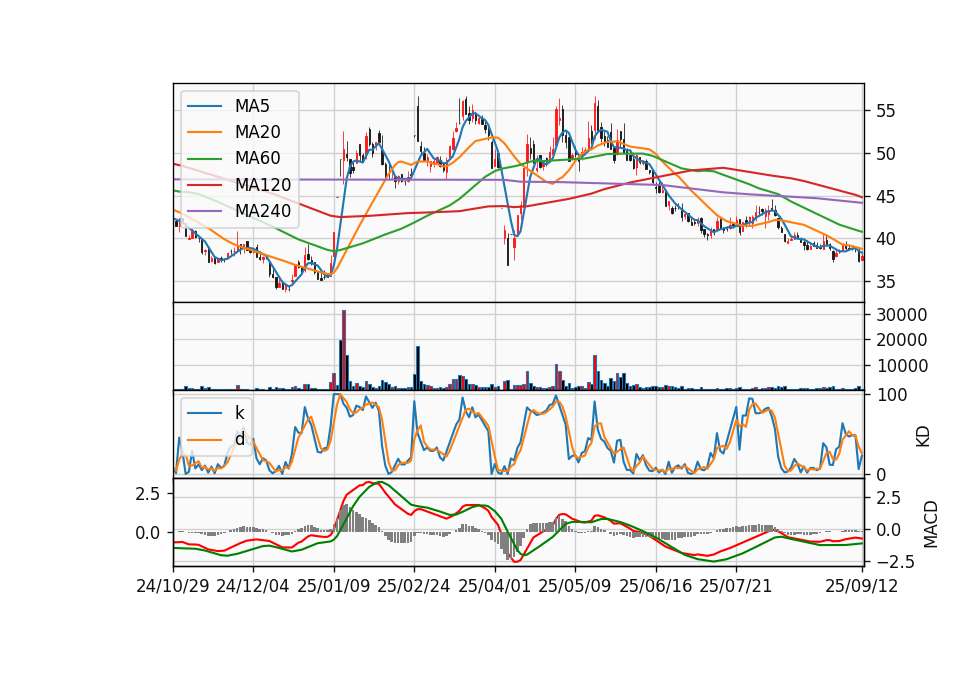Click the MA60 legend label

257,159
